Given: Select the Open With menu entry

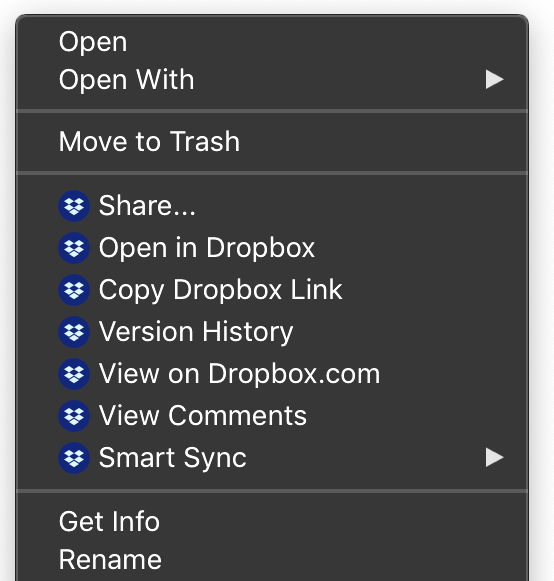Looking at the screenshot, I should tap(272, 80).
